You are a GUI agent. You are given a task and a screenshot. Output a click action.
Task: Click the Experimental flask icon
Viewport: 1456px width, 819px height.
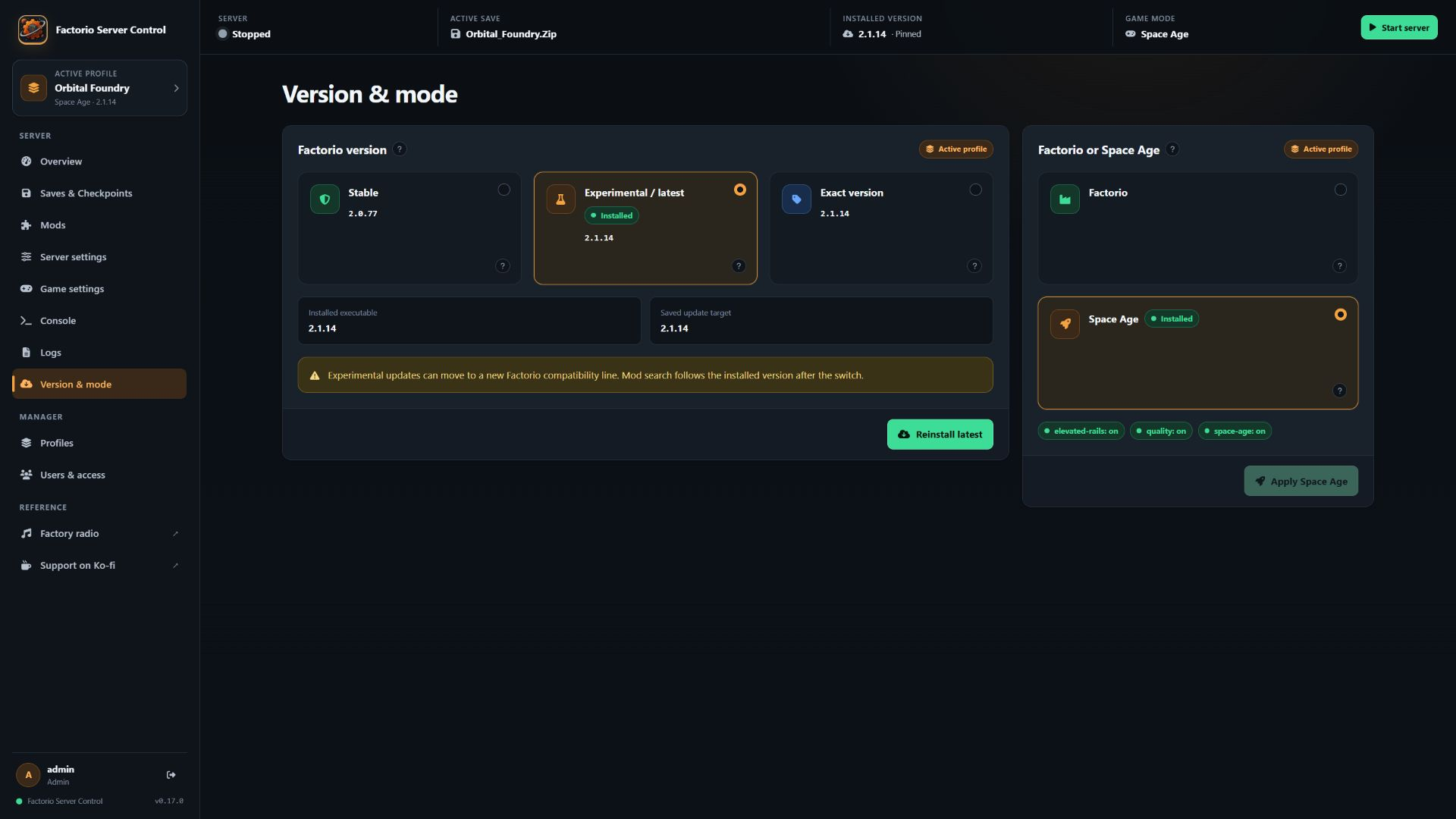pyautogui.click(x=560, y=199)
